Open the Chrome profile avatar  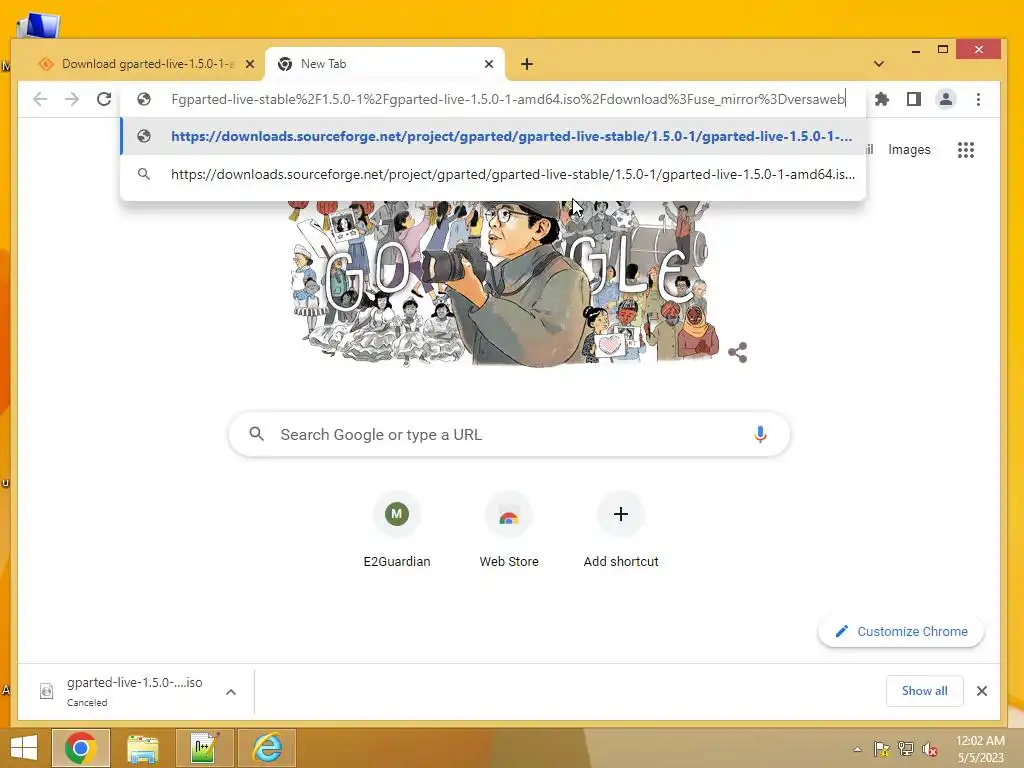click(x=946, y=99)
